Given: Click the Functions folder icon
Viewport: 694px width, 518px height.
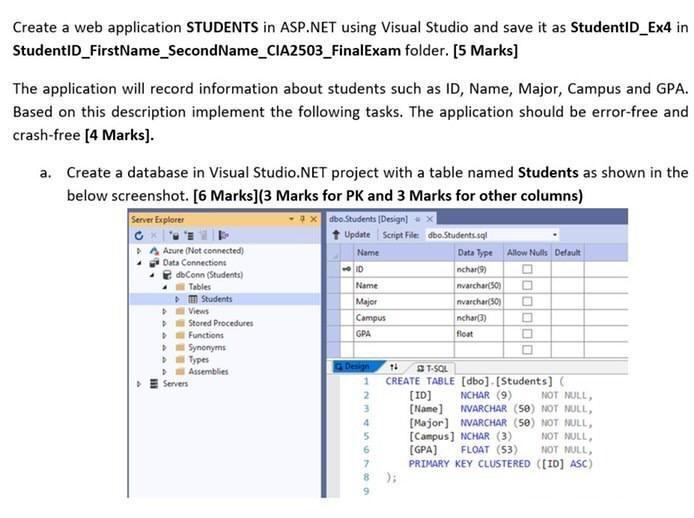Looking at the screenshot, I should [180, 335].
